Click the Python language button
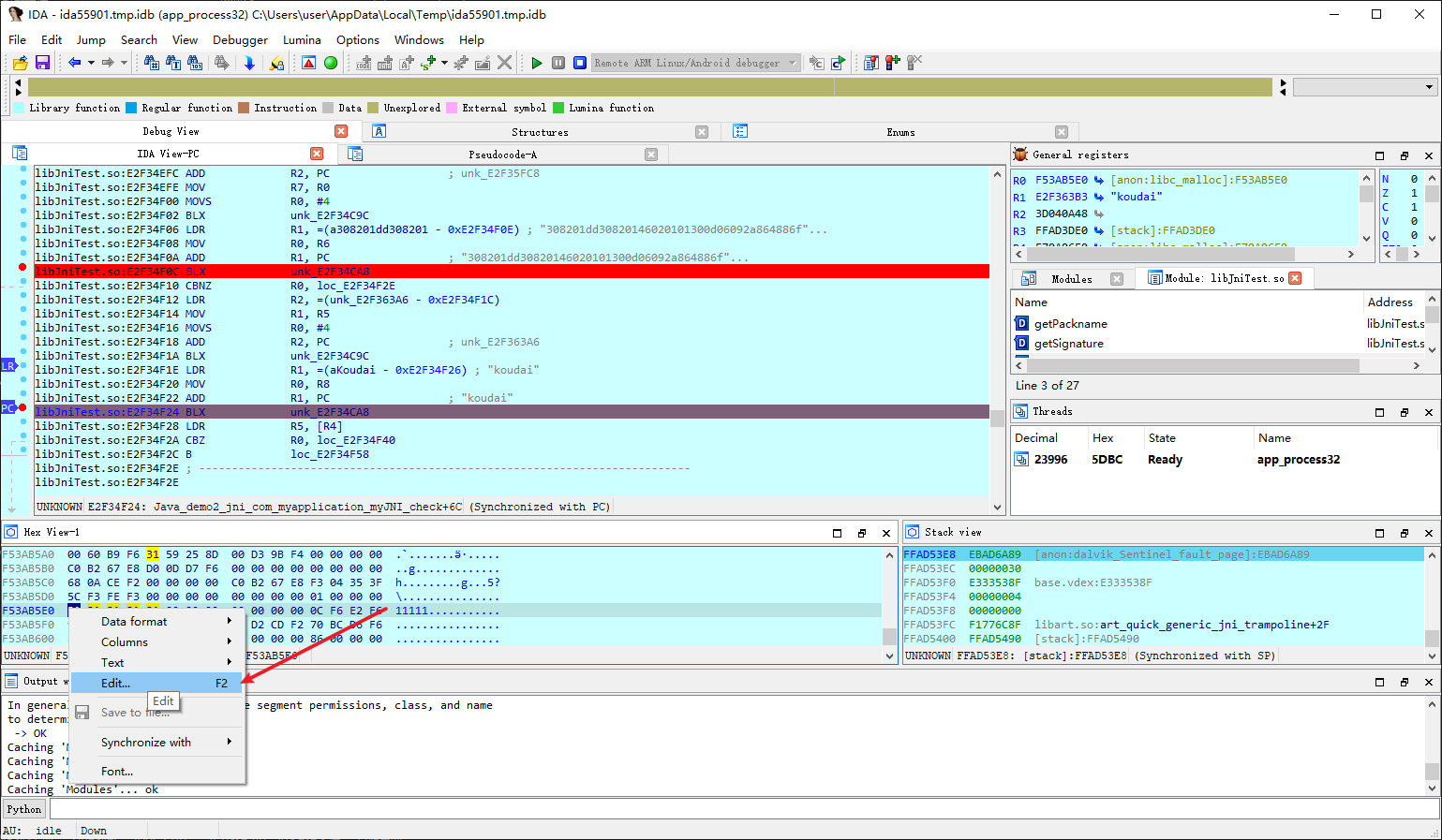 [x=24, y=809]
